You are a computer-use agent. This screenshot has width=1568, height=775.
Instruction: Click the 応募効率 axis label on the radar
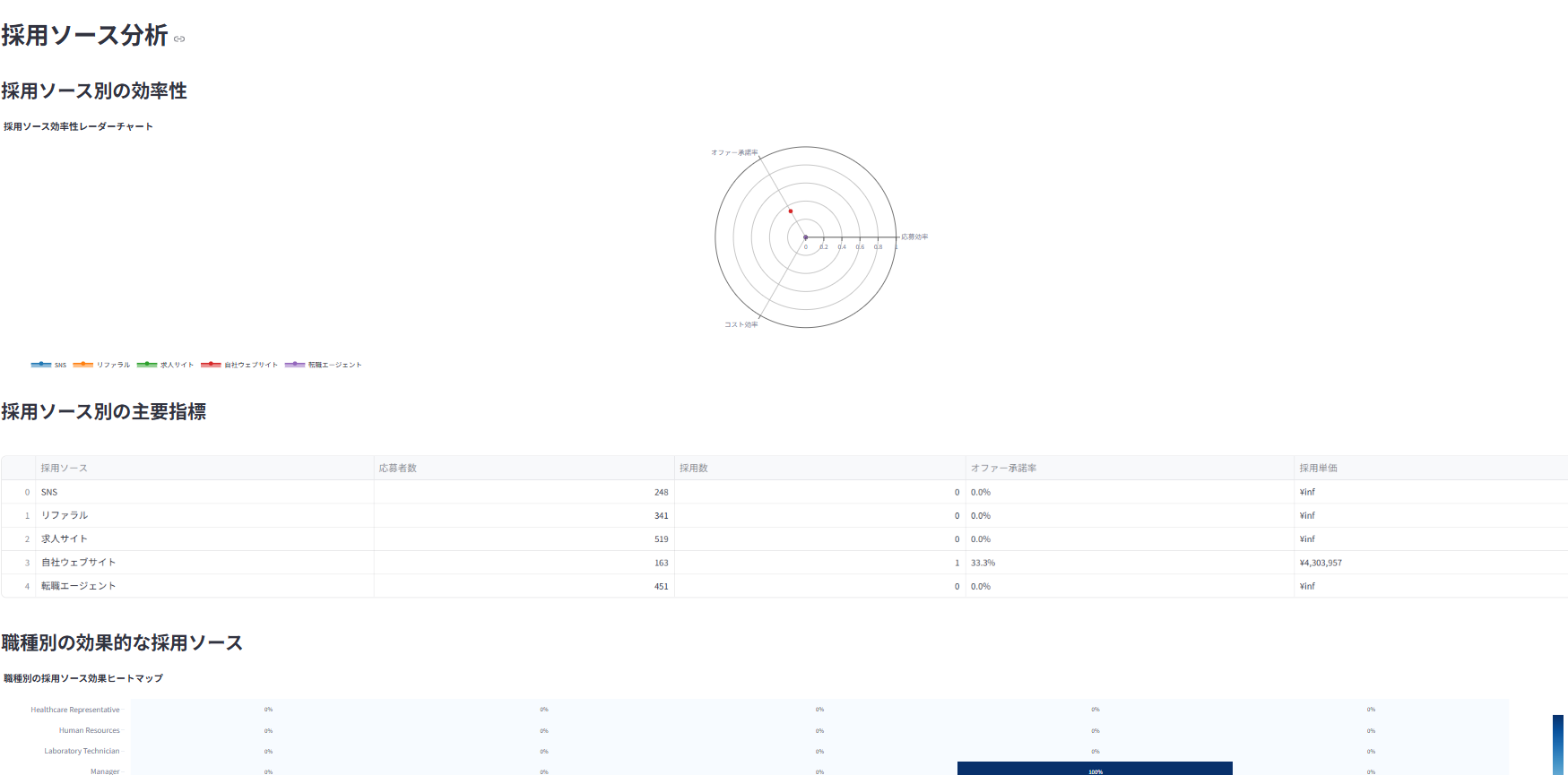914,237
